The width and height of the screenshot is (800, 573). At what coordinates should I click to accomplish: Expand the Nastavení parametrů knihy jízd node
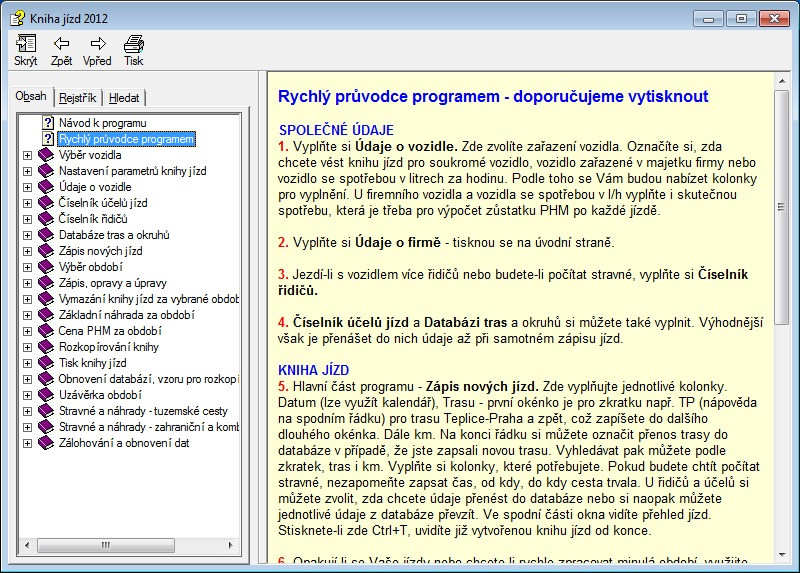point(28,171)
